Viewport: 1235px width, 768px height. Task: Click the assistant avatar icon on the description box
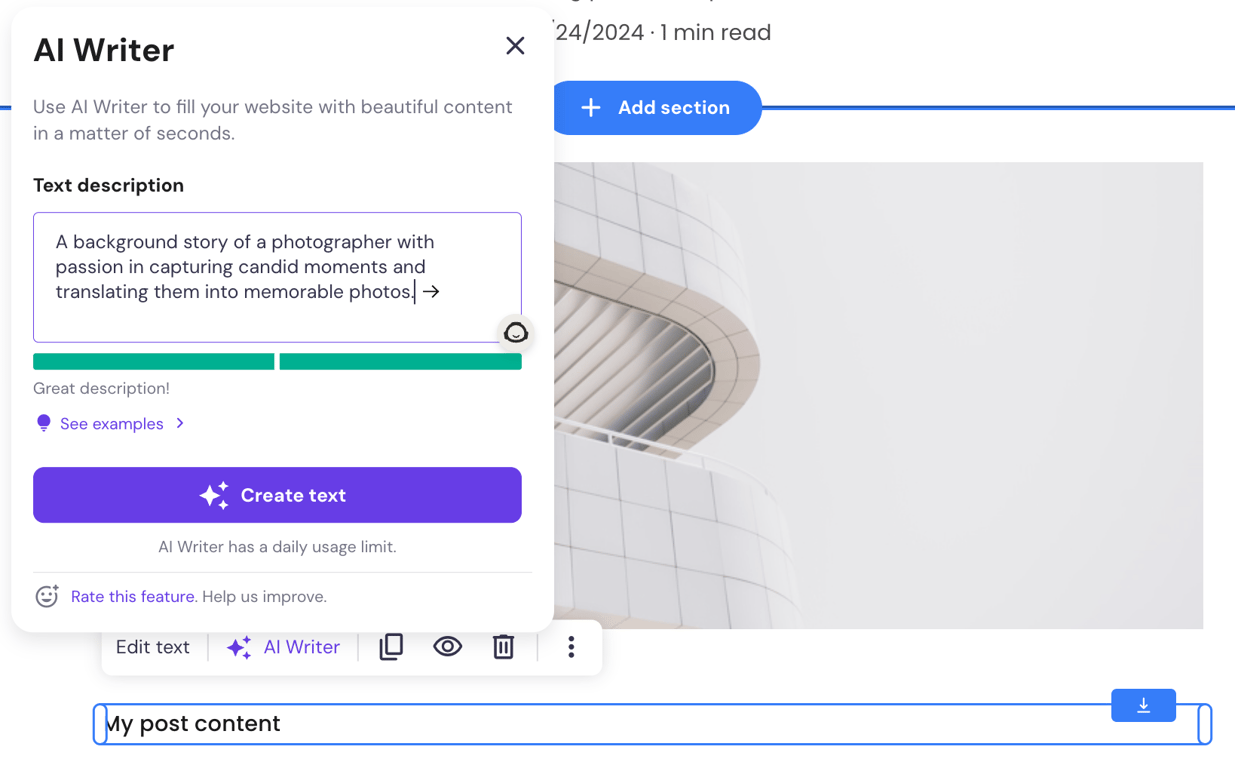pos(516,332)
